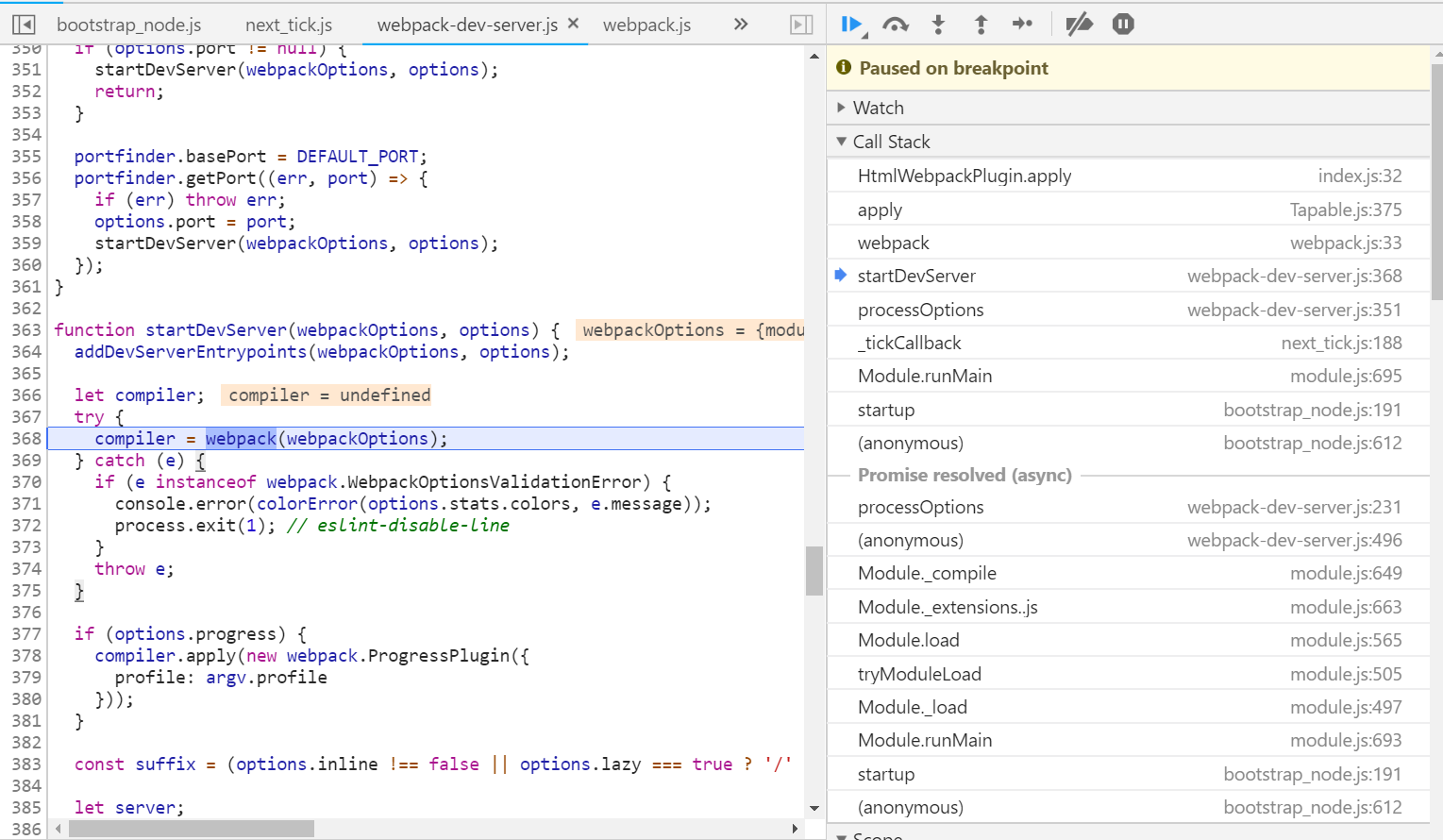The image size is (1443, 840).
Task: Step over next function call
Action: coord(896,25)
